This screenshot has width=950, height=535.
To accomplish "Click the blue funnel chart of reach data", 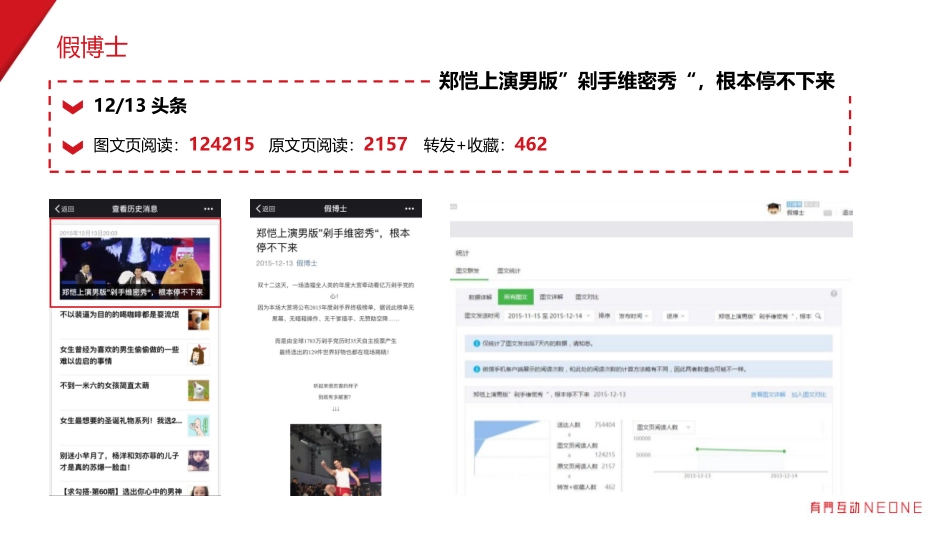I will (x=507, y=438).
